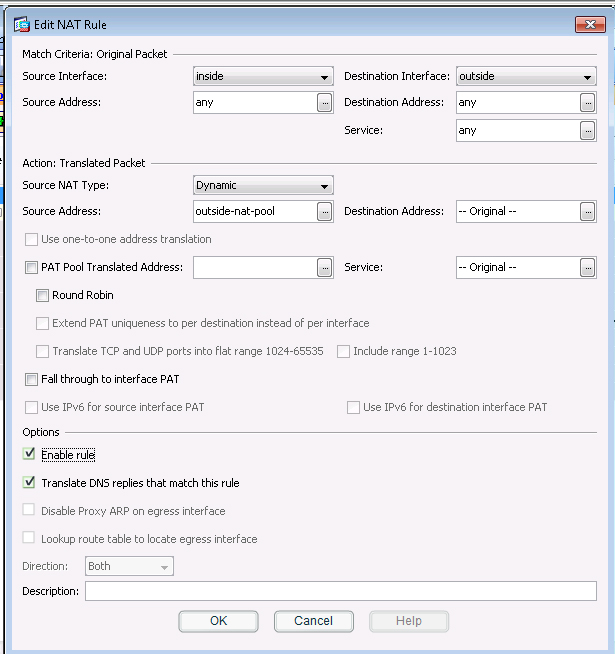Click the Description text field
This screenshot has height=654, width=615.
(x=340, y=591)
